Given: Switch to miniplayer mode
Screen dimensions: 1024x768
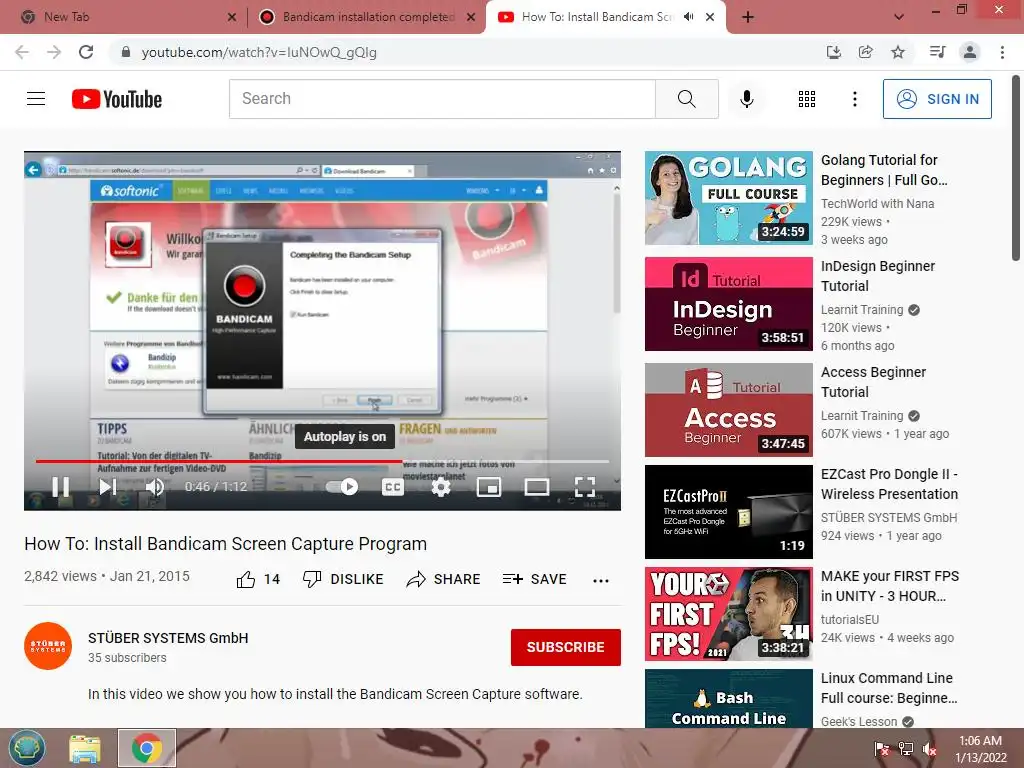Looking at the screenshot, I should [489, 487].
